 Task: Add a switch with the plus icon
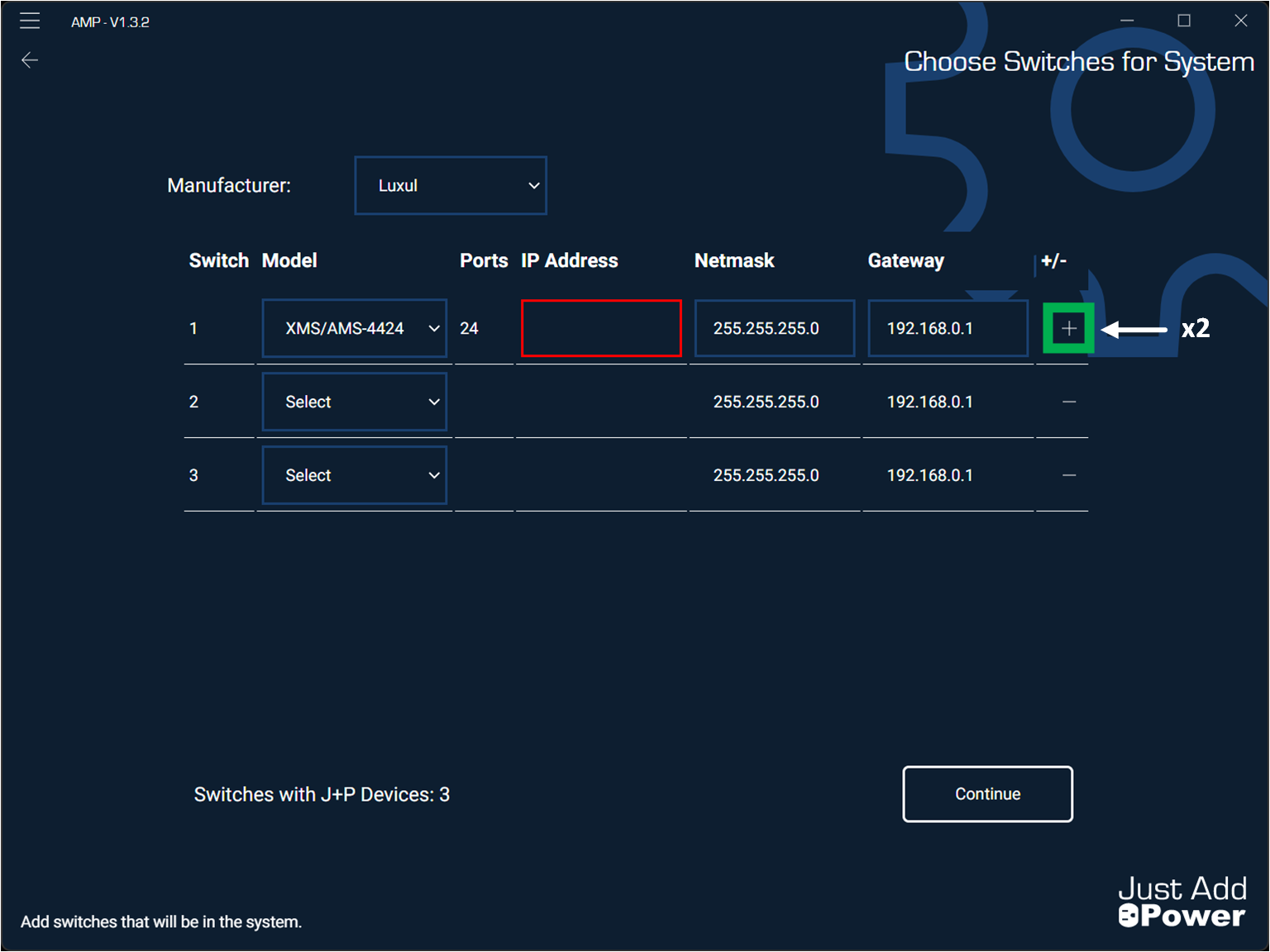coord(1069,328)
